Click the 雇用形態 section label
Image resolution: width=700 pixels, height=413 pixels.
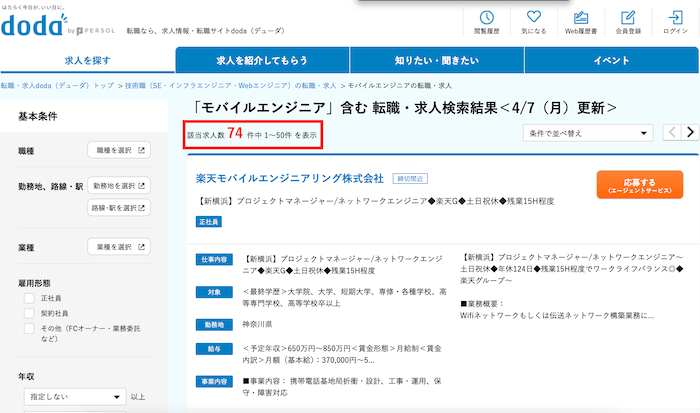pos(34,283)
